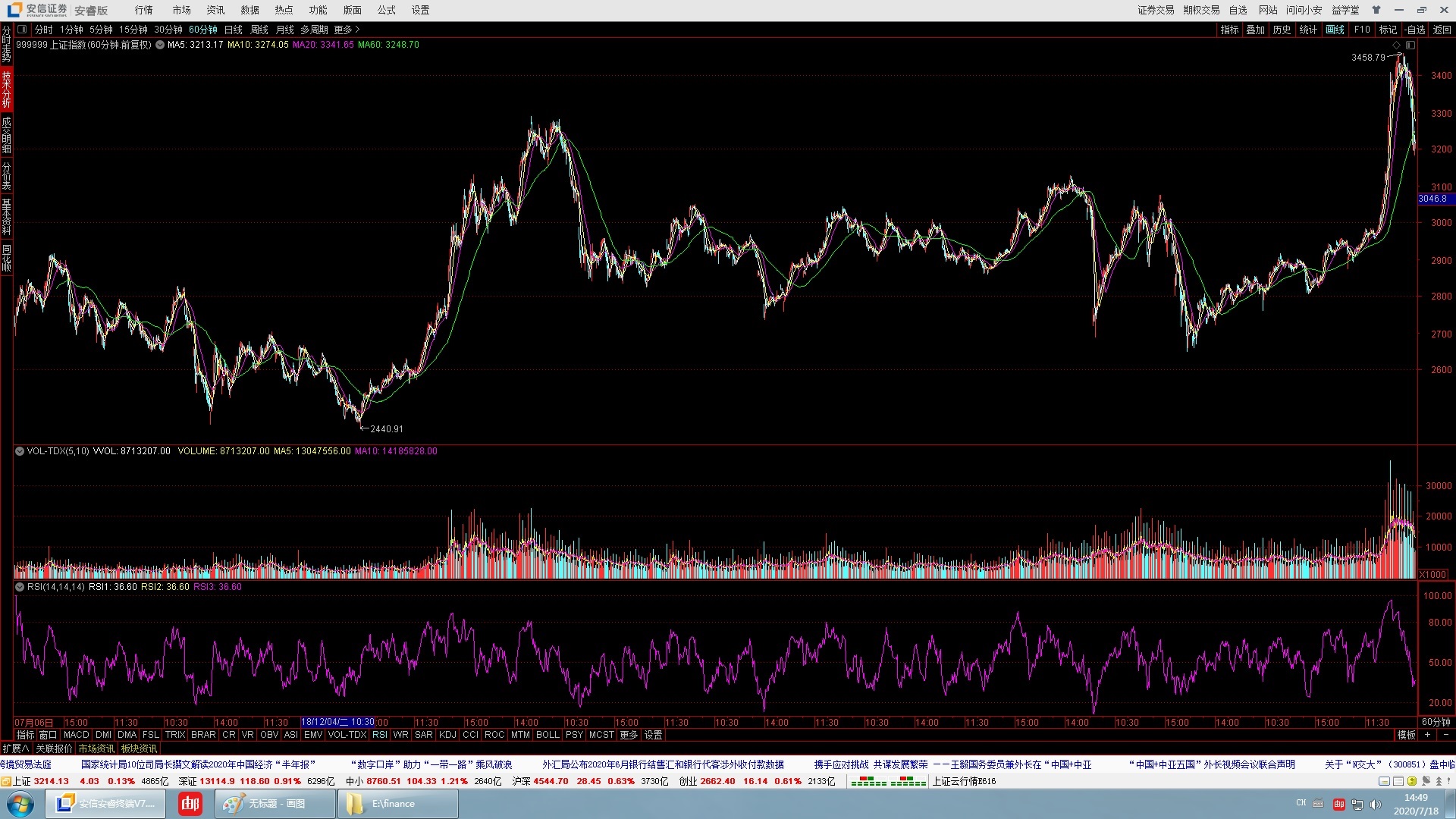Click the volume speaker tray icon
The image size is (1456, 819).
click(1375, 804)
